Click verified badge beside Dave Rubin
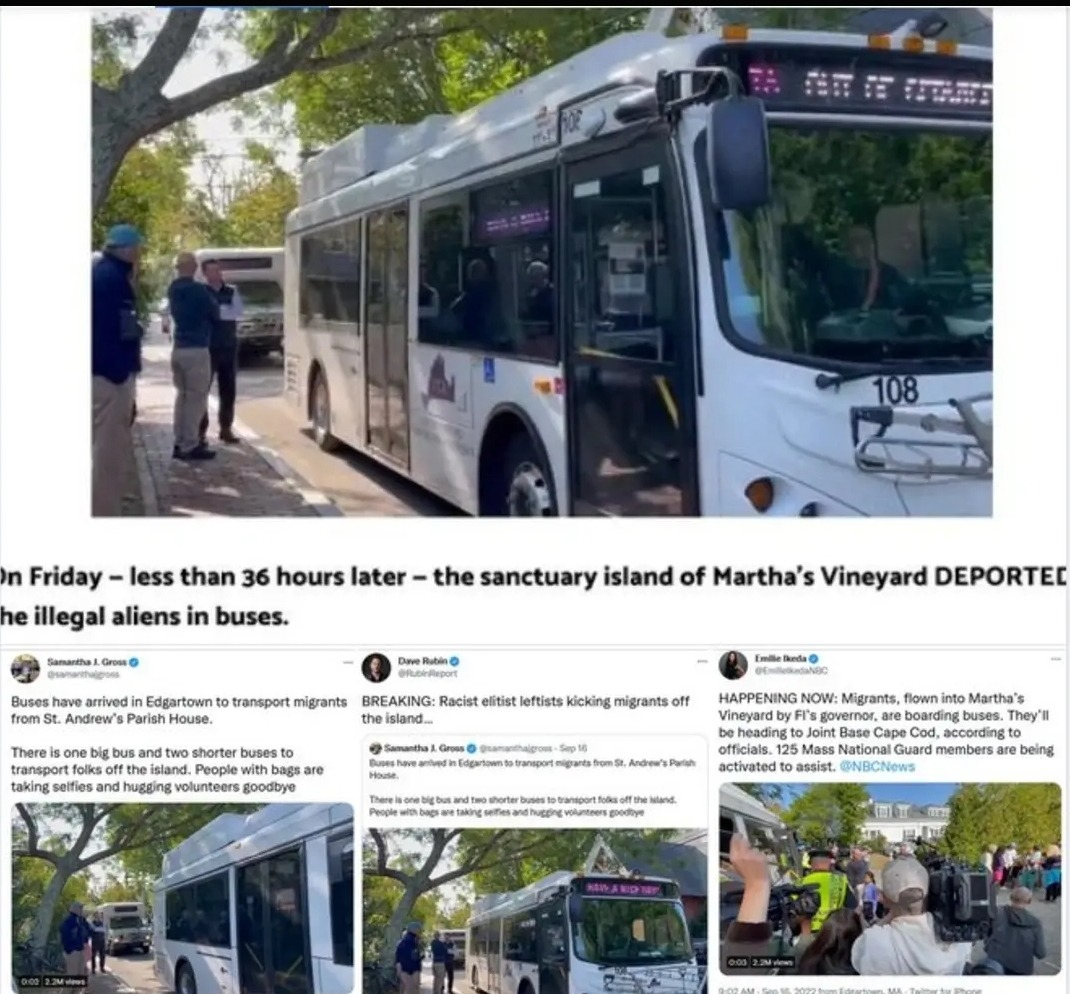The height and width of the screenshot is (994, 1070). click(454, 661)
